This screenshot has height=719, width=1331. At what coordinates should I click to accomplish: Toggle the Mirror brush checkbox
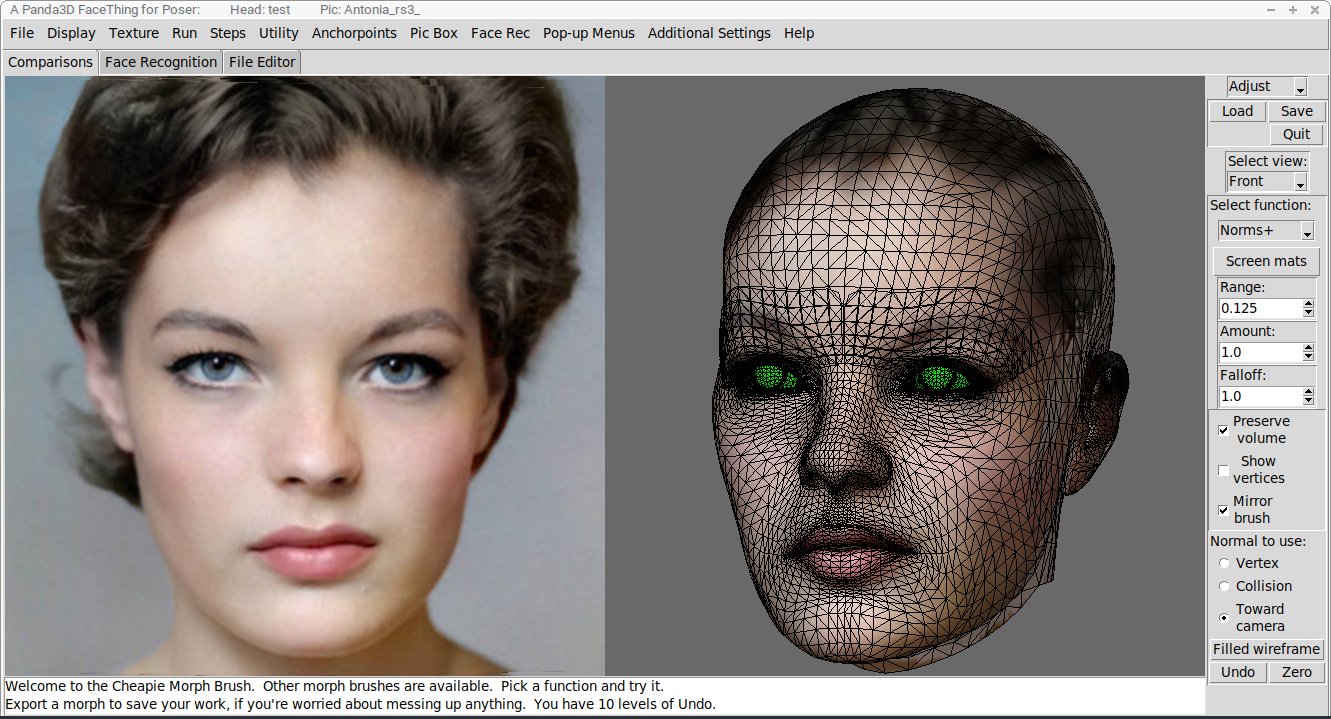point(1224,510)
